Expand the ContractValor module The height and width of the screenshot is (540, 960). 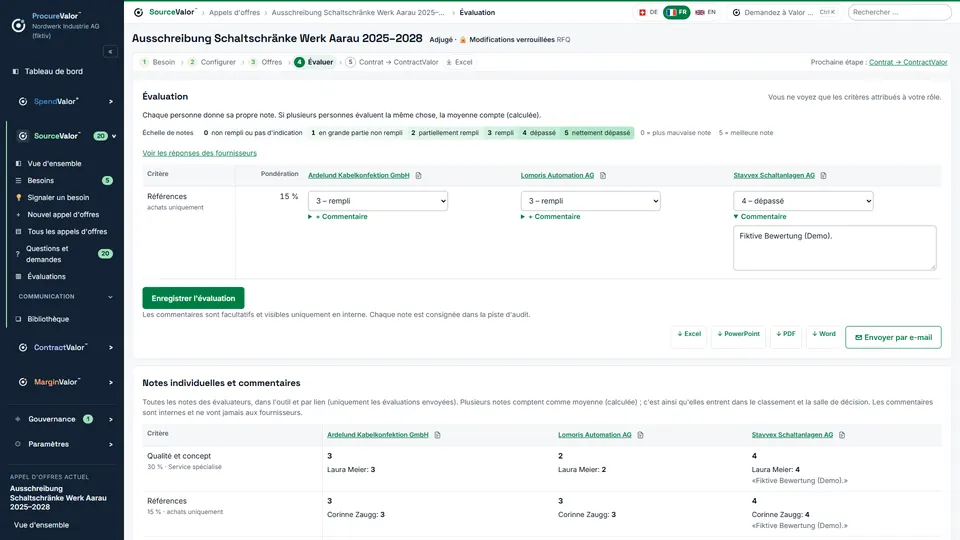pos(111,348)
